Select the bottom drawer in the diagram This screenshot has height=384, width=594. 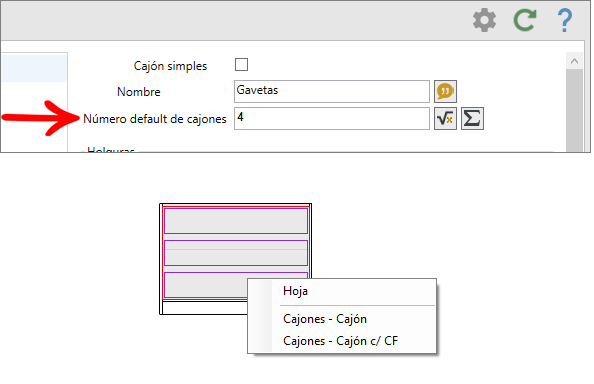[205, 285]
